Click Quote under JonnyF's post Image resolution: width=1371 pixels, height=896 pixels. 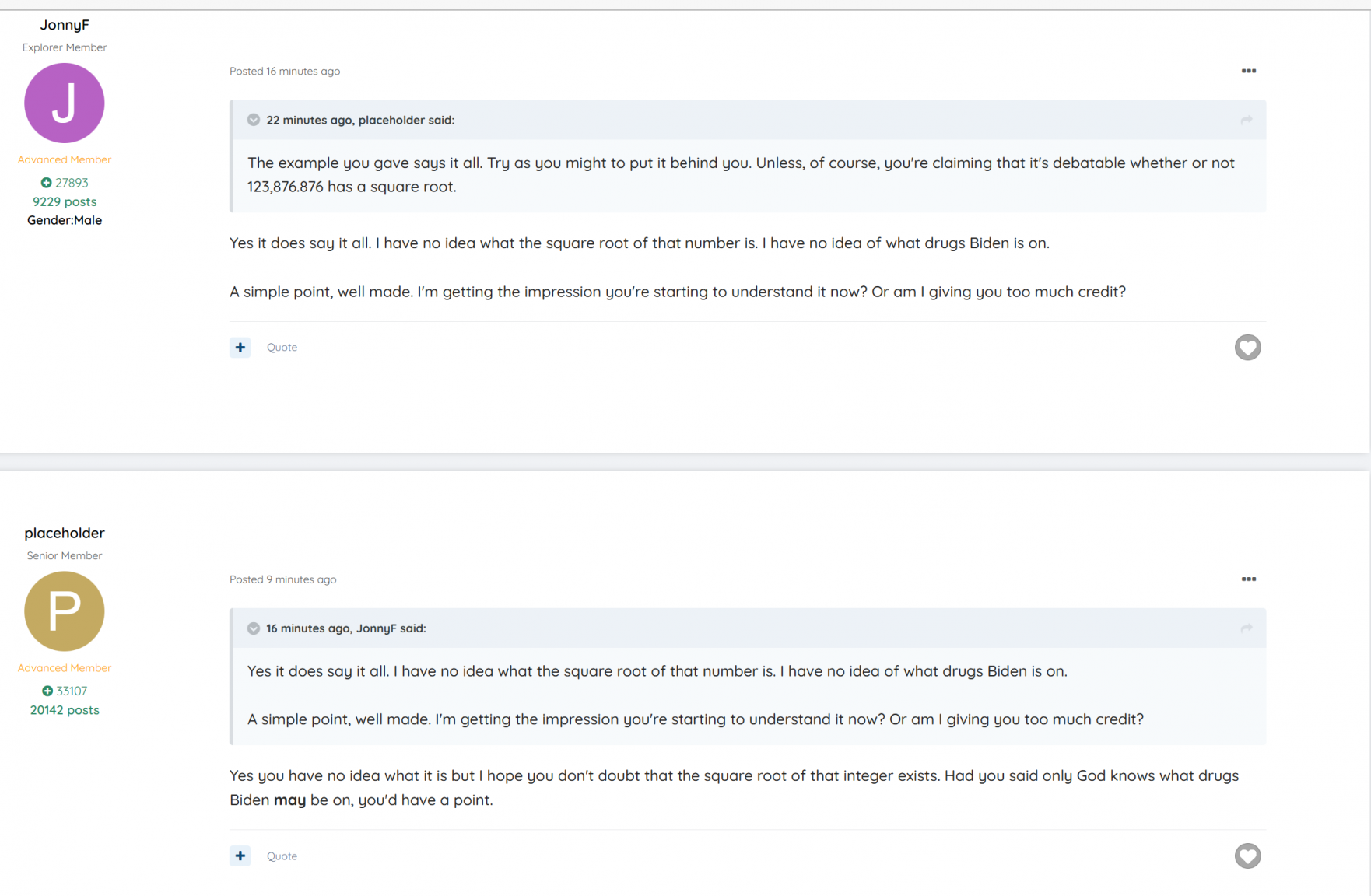coord(282,348)
